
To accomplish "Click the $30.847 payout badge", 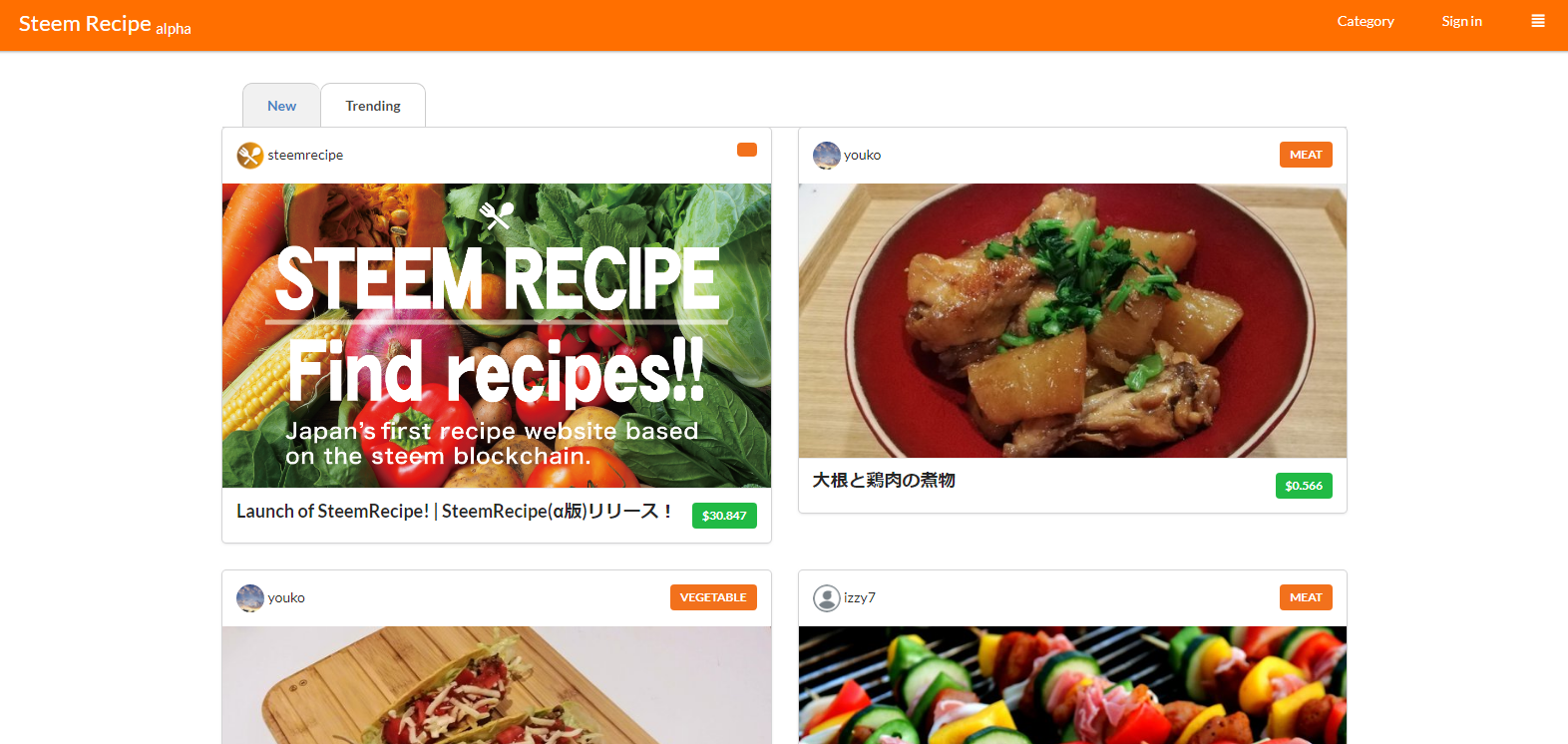I will [x=724, y=516].
